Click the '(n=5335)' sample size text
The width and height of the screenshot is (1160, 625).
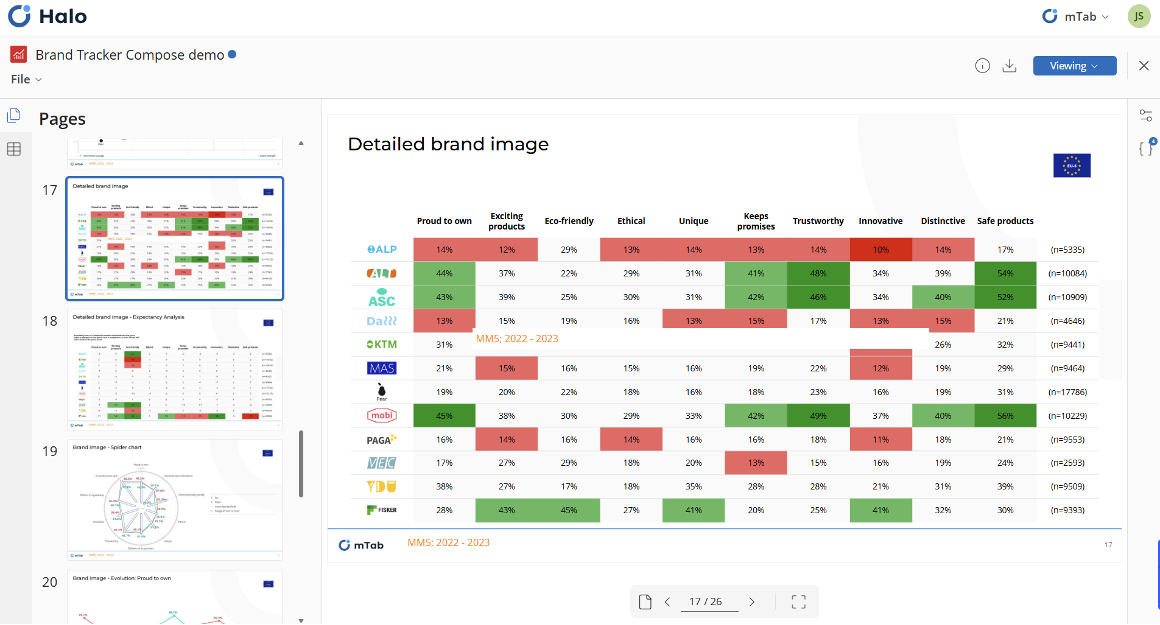point(1068,250)
